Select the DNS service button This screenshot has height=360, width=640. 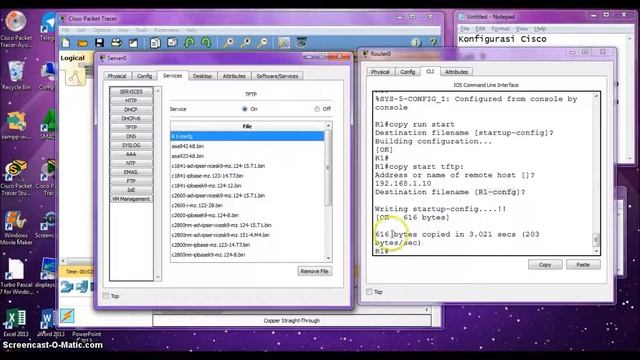(131, 136)
